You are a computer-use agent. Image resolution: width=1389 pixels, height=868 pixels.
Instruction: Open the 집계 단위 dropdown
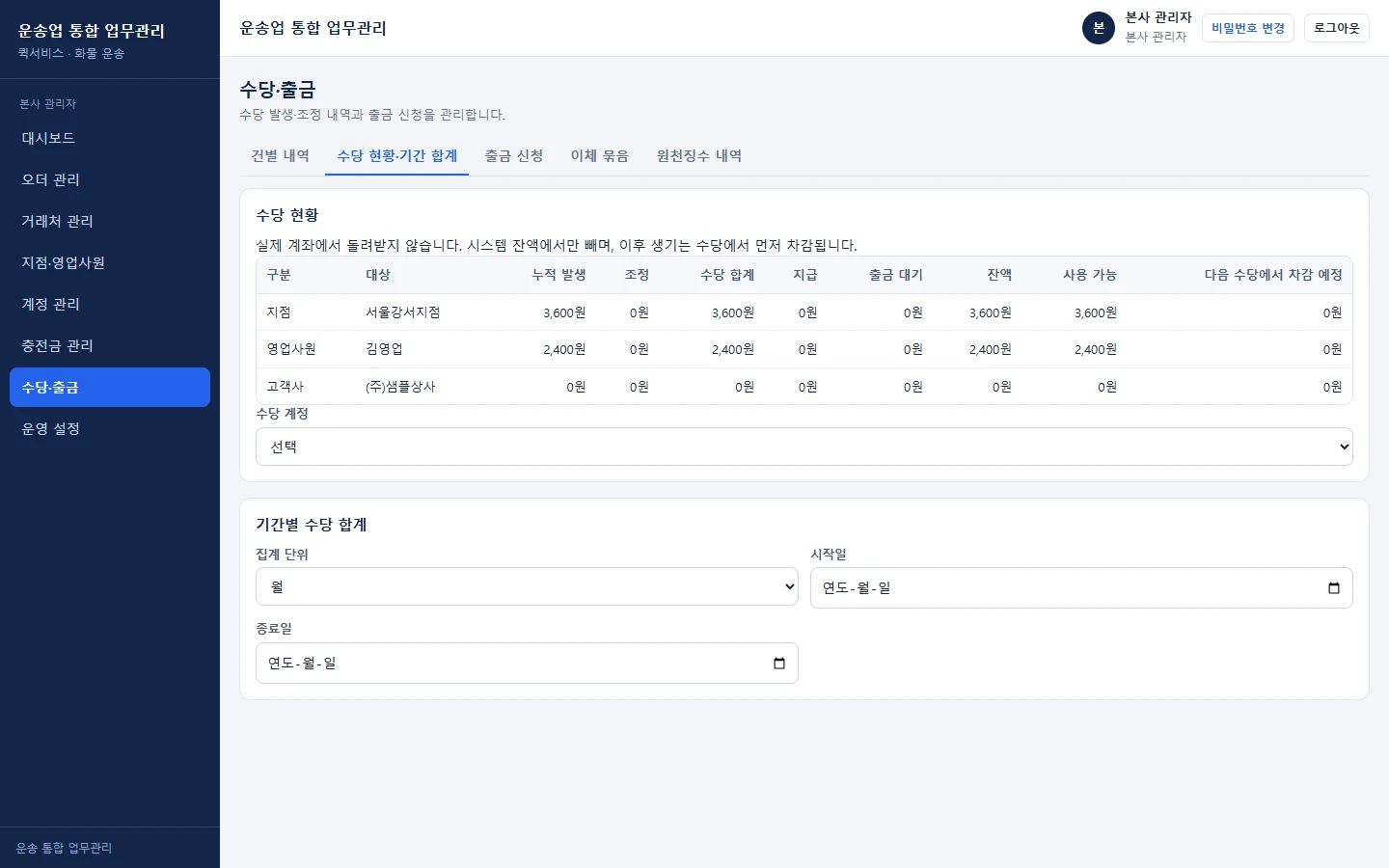point(527,586)
